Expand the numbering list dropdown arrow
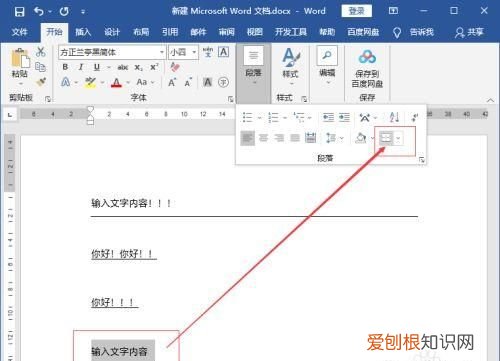 pyautogui.click(x=285, y=117)
